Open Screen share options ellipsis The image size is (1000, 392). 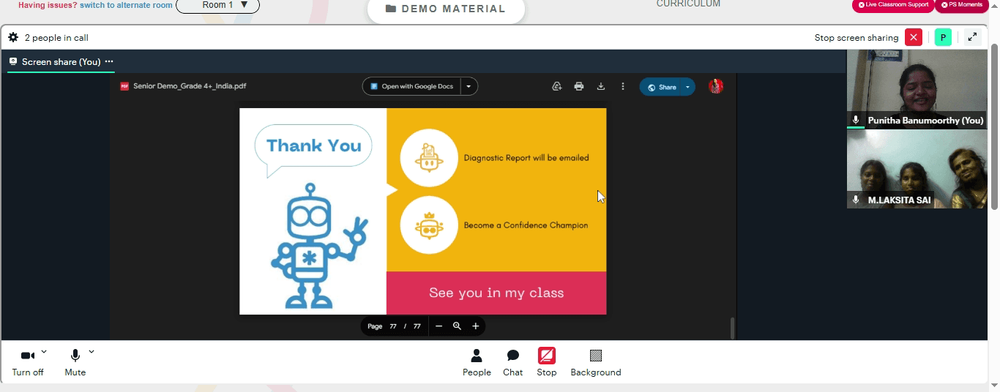click(x=109, y=62)
